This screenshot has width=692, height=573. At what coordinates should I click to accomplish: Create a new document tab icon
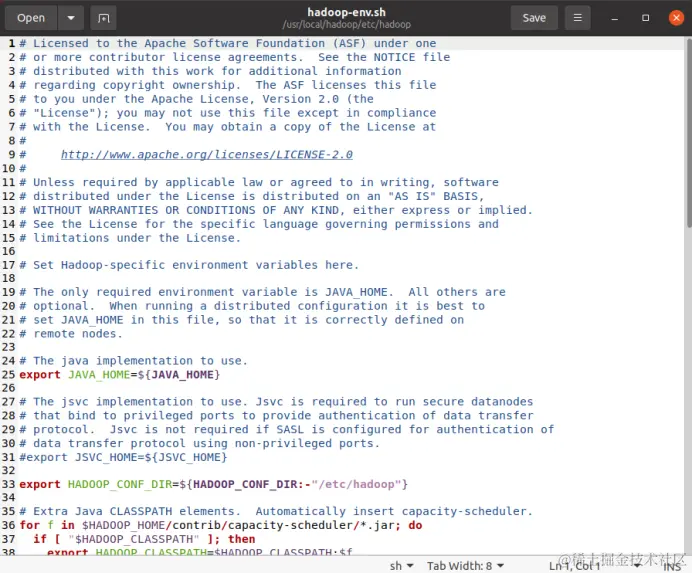pyautogui.click(x=103, y=18)
